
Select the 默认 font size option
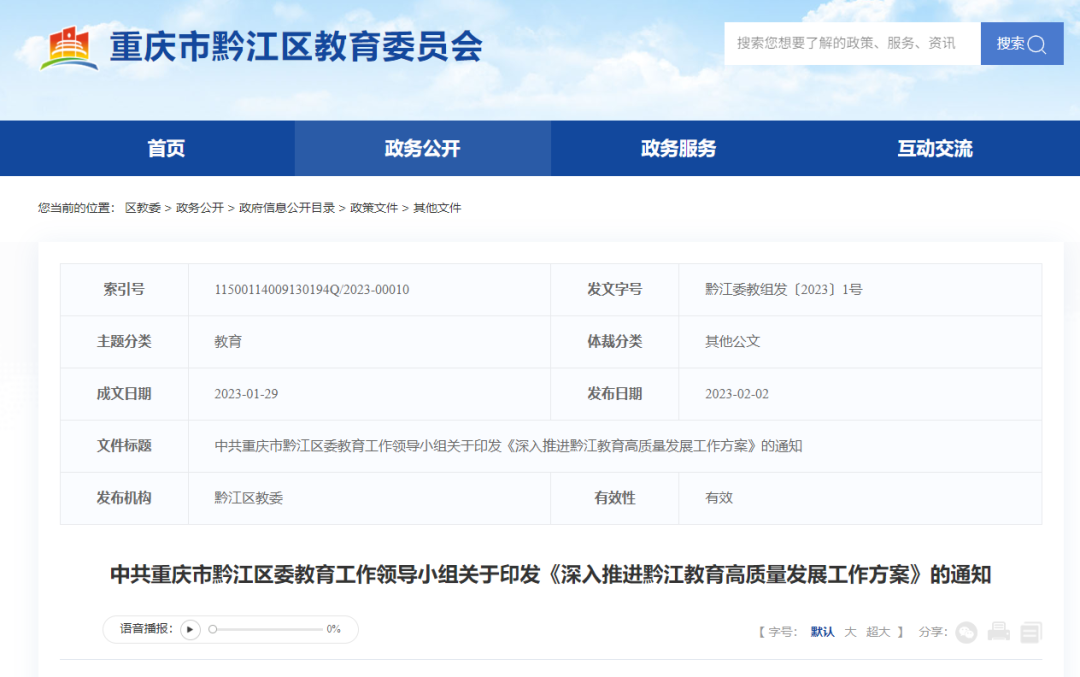[821, 632]
